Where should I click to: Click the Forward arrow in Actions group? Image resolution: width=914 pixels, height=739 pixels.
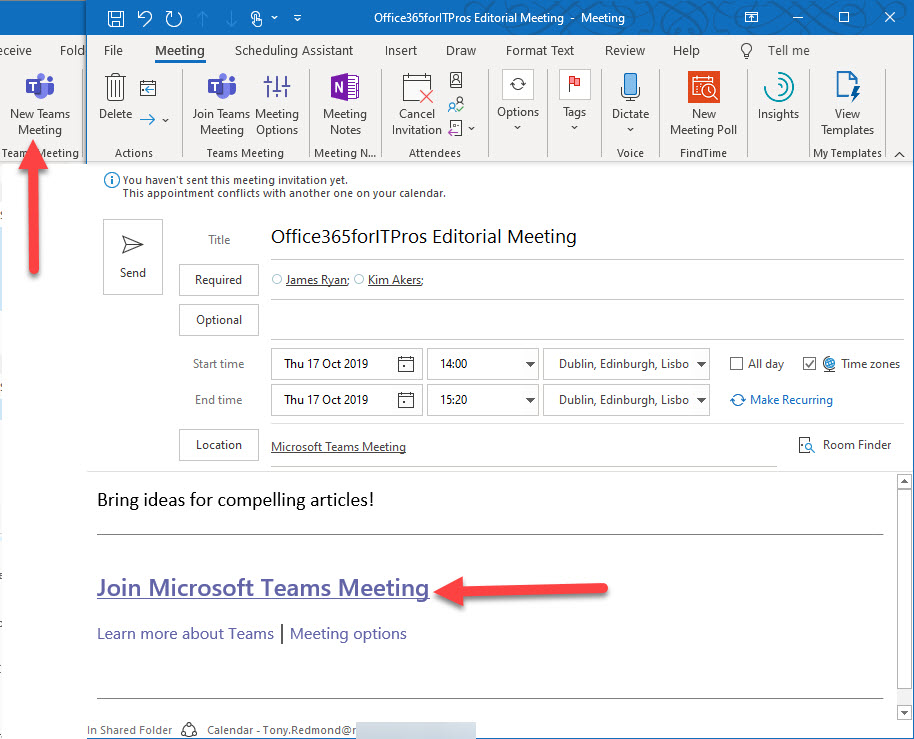tap(147, 119)
